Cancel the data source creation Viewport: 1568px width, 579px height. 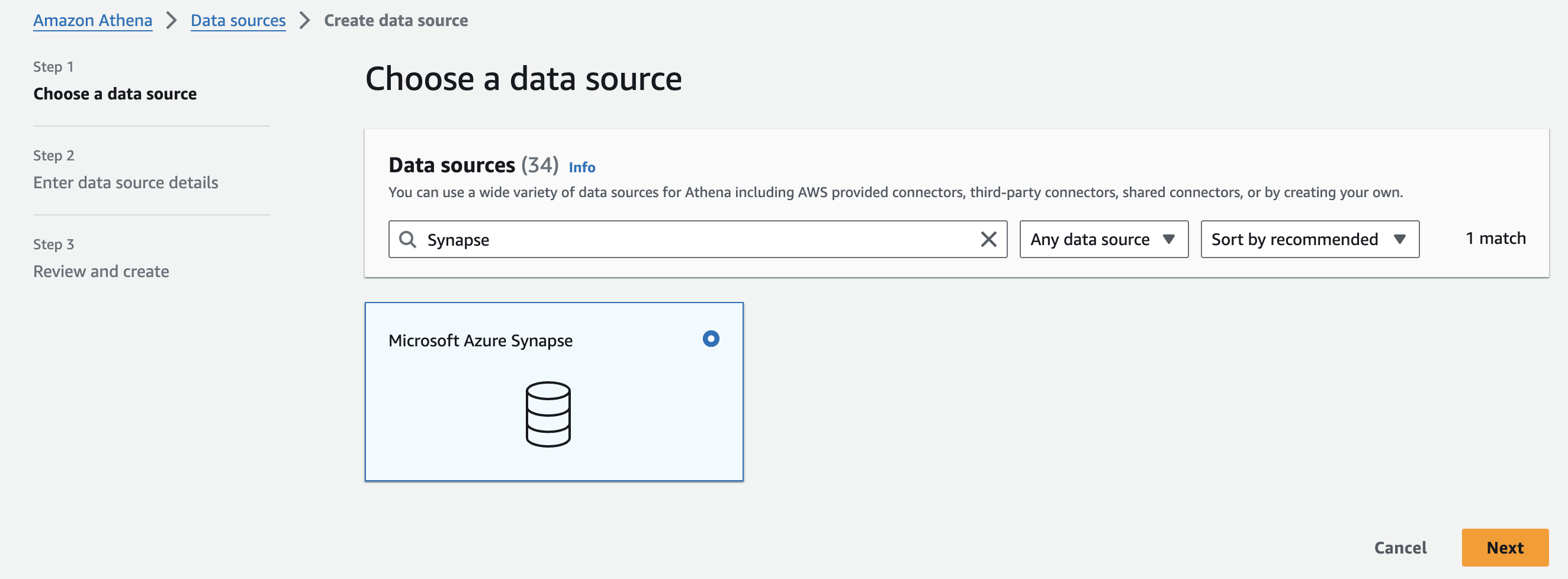click(1400, 548)
